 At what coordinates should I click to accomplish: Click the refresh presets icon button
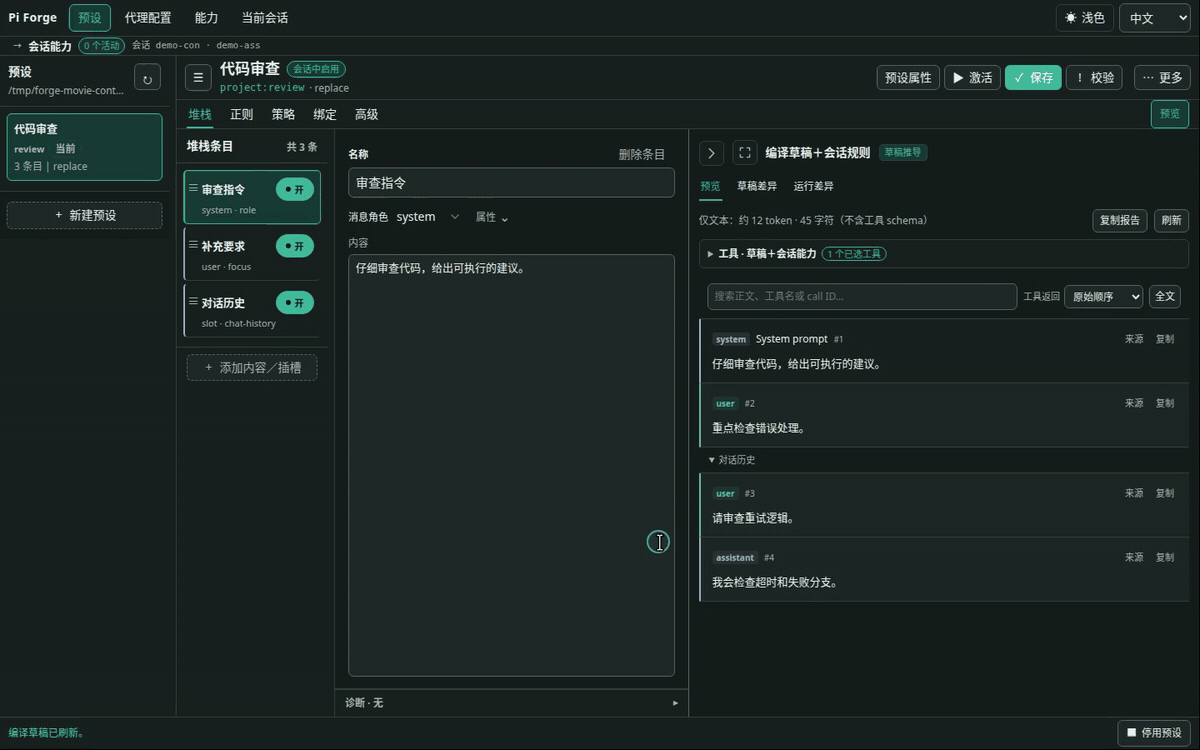click(x=148, y=77)
